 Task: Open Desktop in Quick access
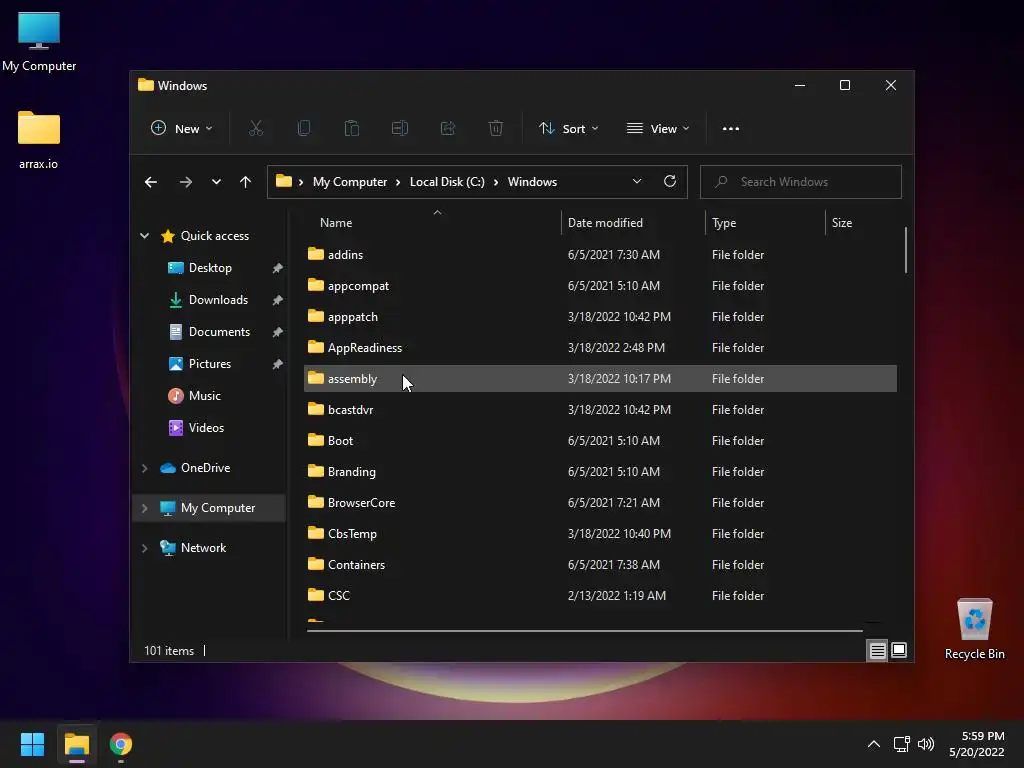point(210,268)
